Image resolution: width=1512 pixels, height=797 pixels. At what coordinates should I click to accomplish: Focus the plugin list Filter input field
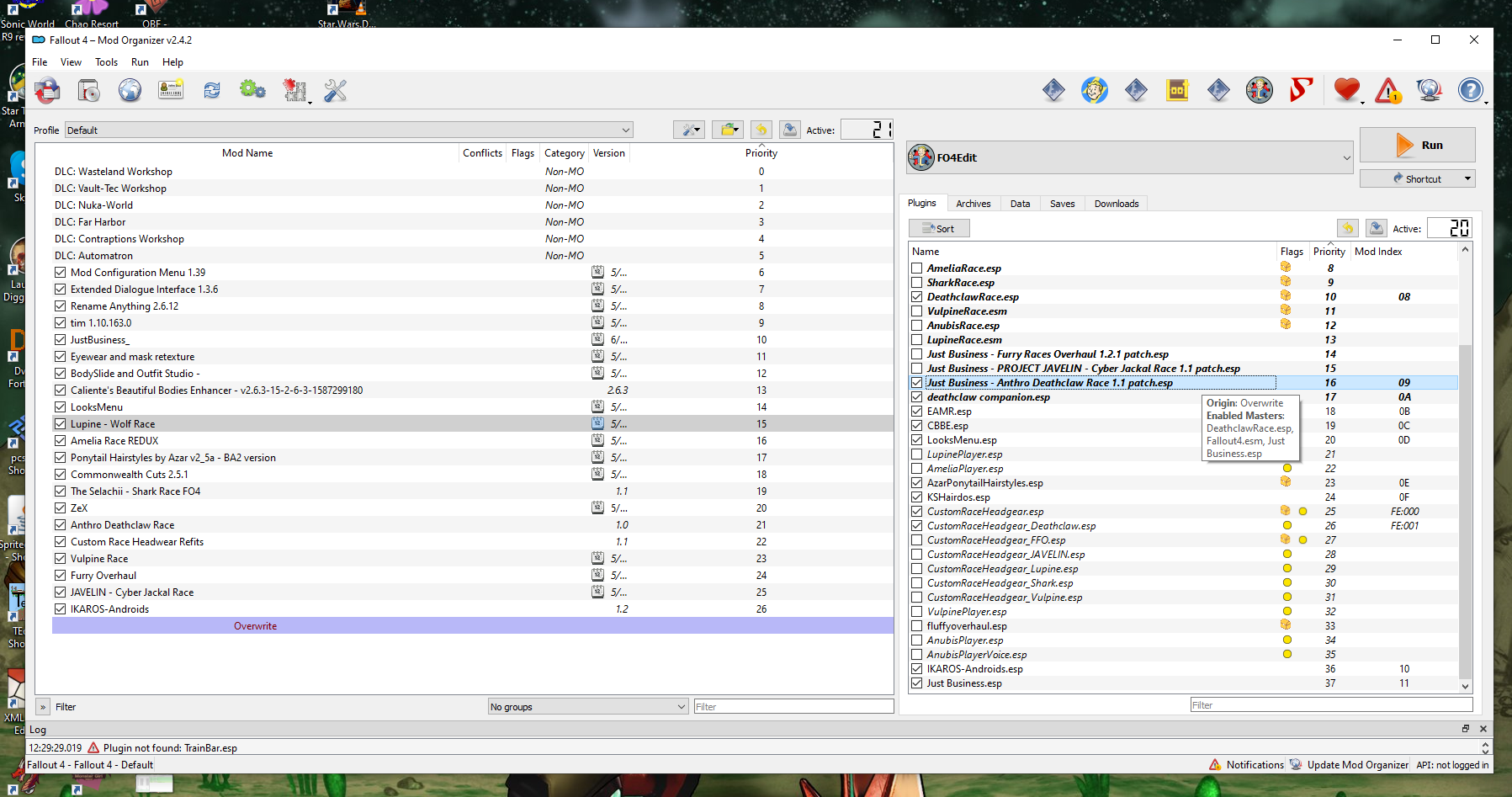[1331, 704]
